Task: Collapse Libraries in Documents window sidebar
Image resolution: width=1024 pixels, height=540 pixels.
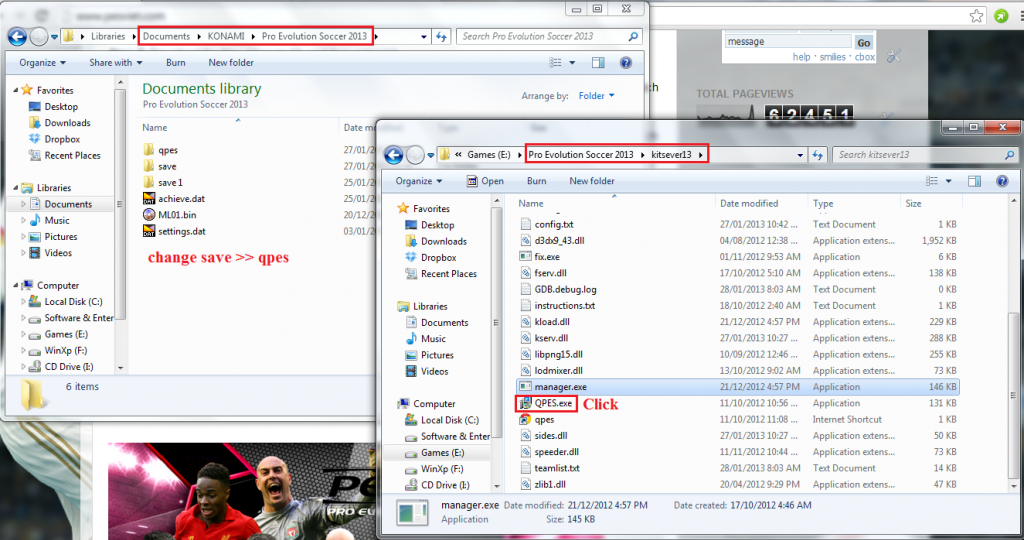Action: click(16, 187)
